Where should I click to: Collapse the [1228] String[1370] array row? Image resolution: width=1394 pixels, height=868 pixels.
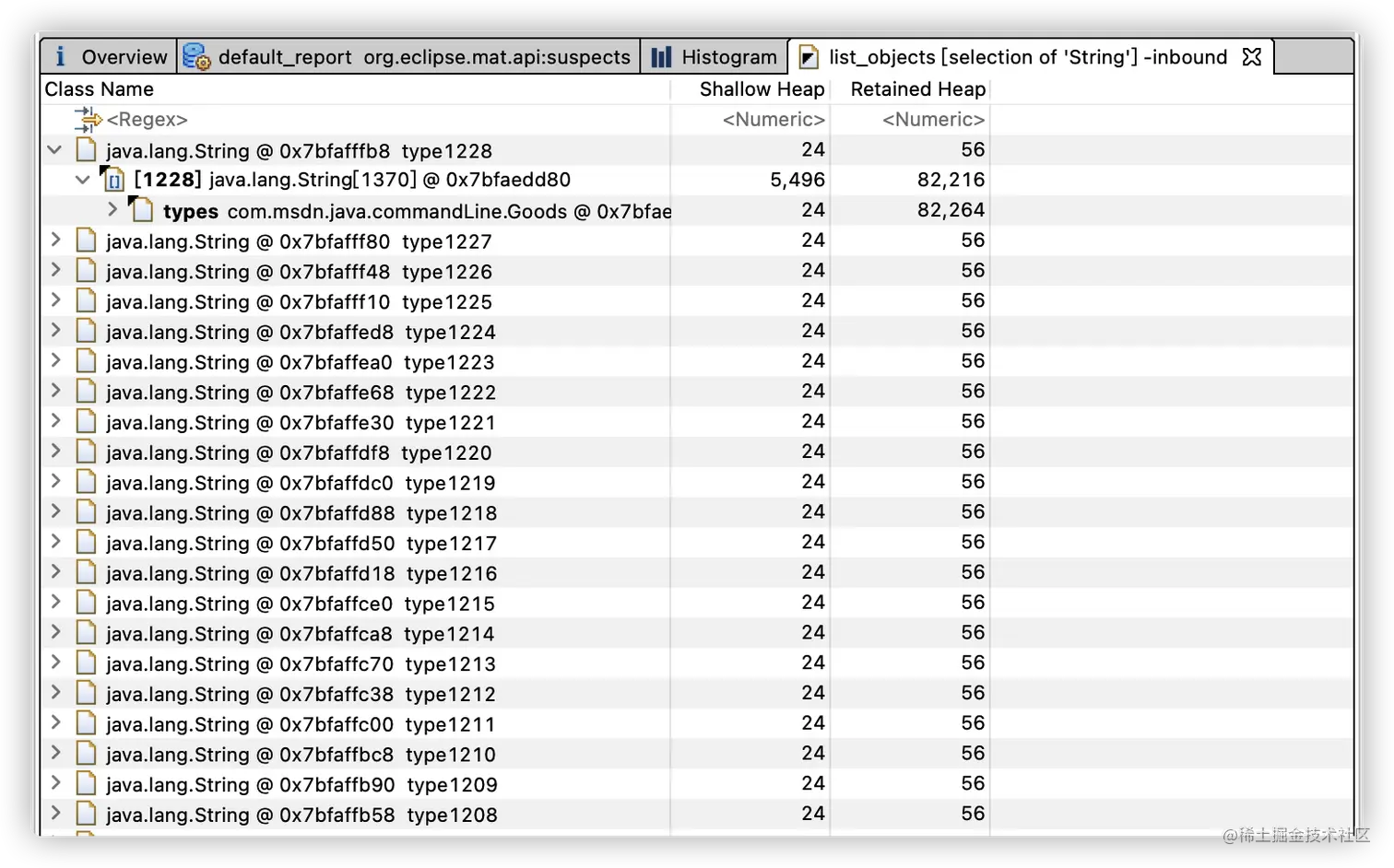(x=82, y=180)
